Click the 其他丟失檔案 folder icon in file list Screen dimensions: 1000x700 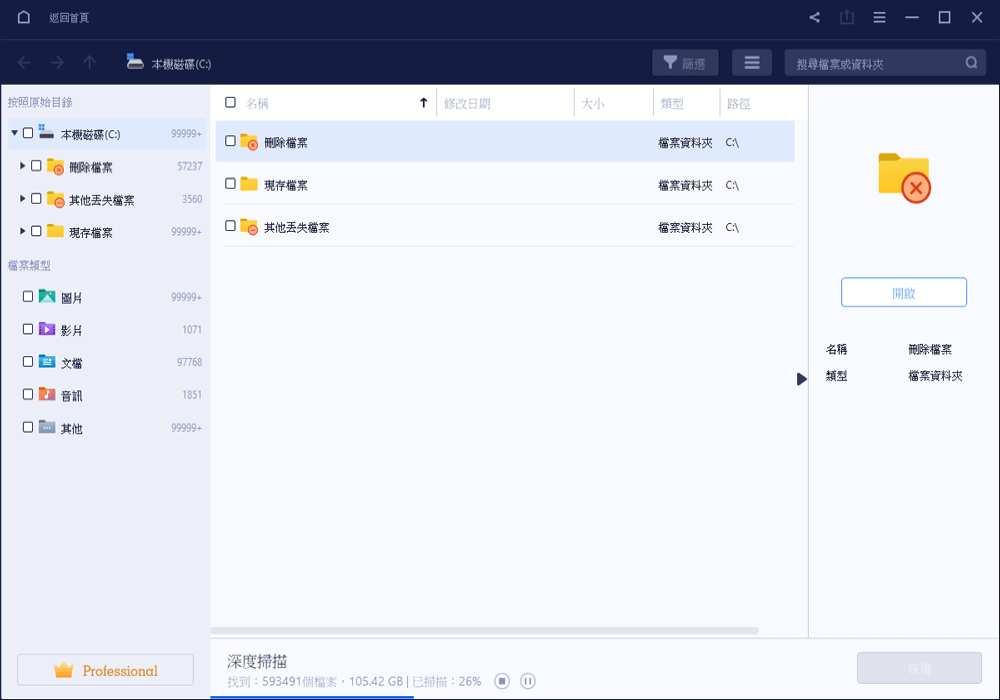pos(249,226)
